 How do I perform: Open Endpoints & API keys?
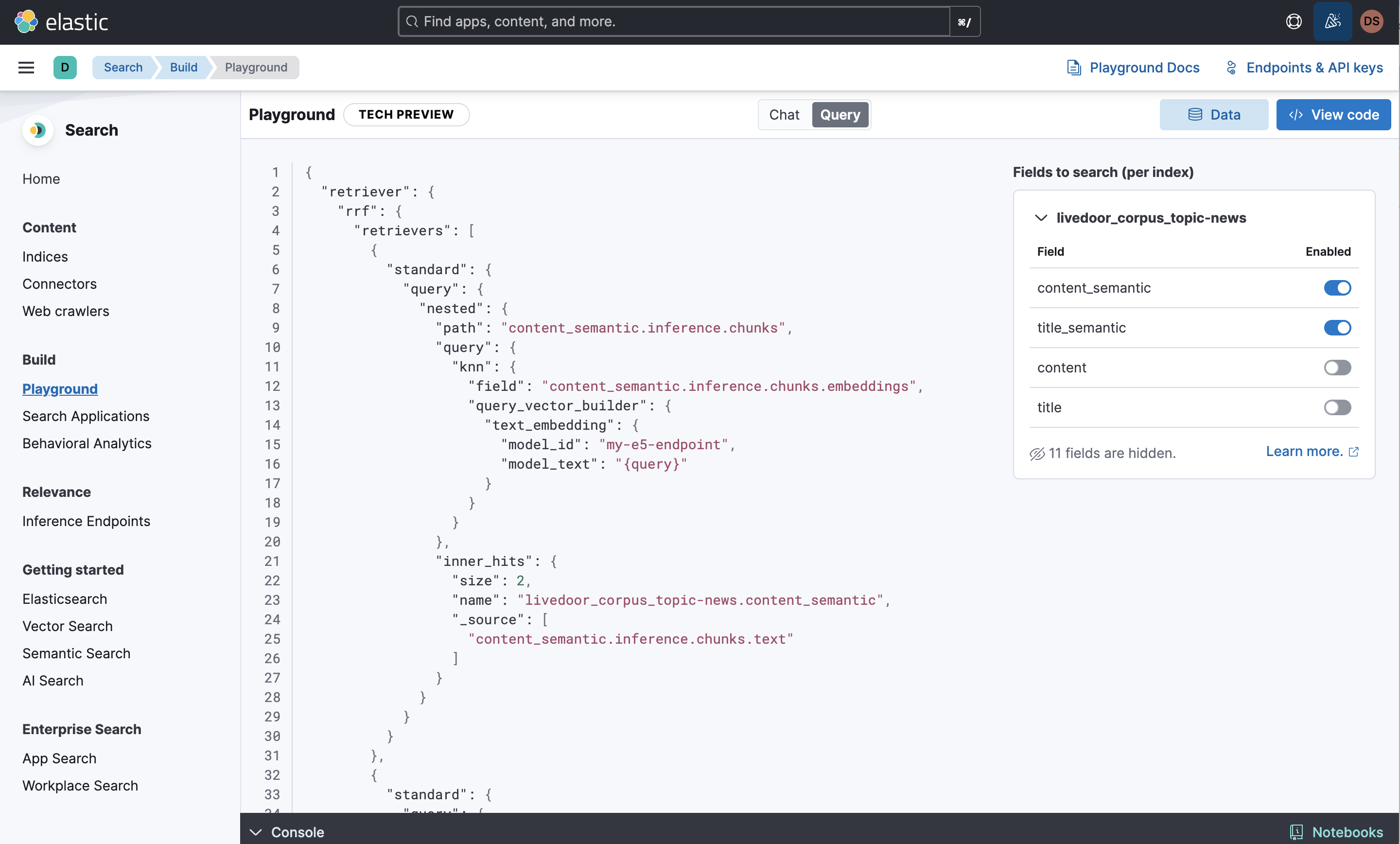[x=1304, y=68]
